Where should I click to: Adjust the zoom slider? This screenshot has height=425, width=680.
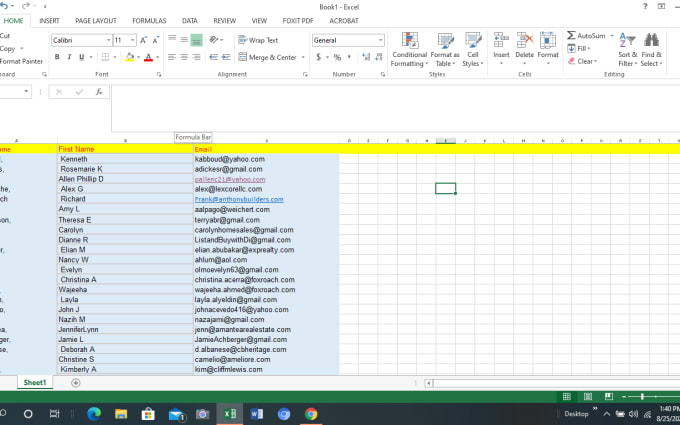[642, 396]
